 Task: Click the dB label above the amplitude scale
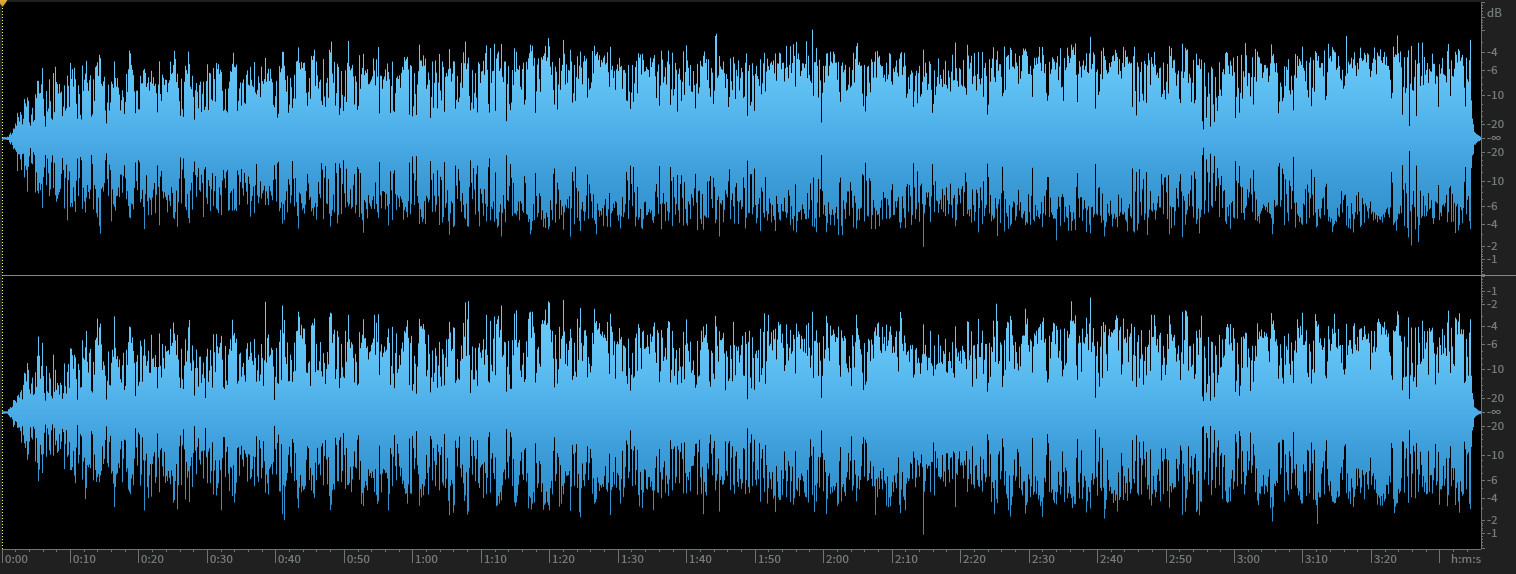pos(1495,13)
